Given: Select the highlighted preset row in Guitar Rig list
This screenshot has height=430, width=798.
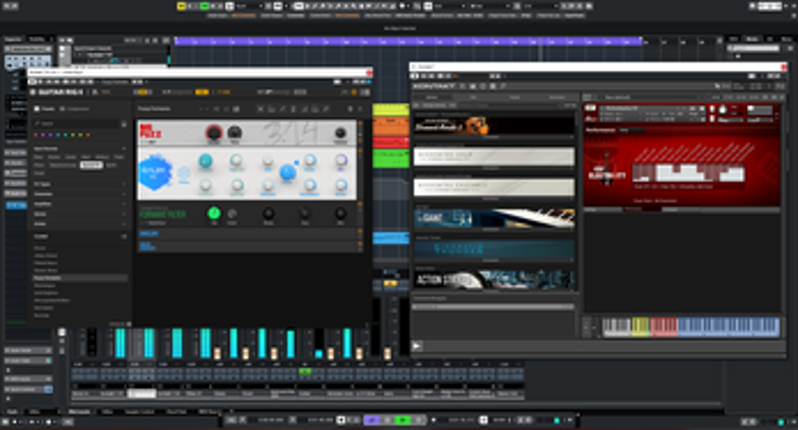Looking at the screenshot, I should pos(80,278).
